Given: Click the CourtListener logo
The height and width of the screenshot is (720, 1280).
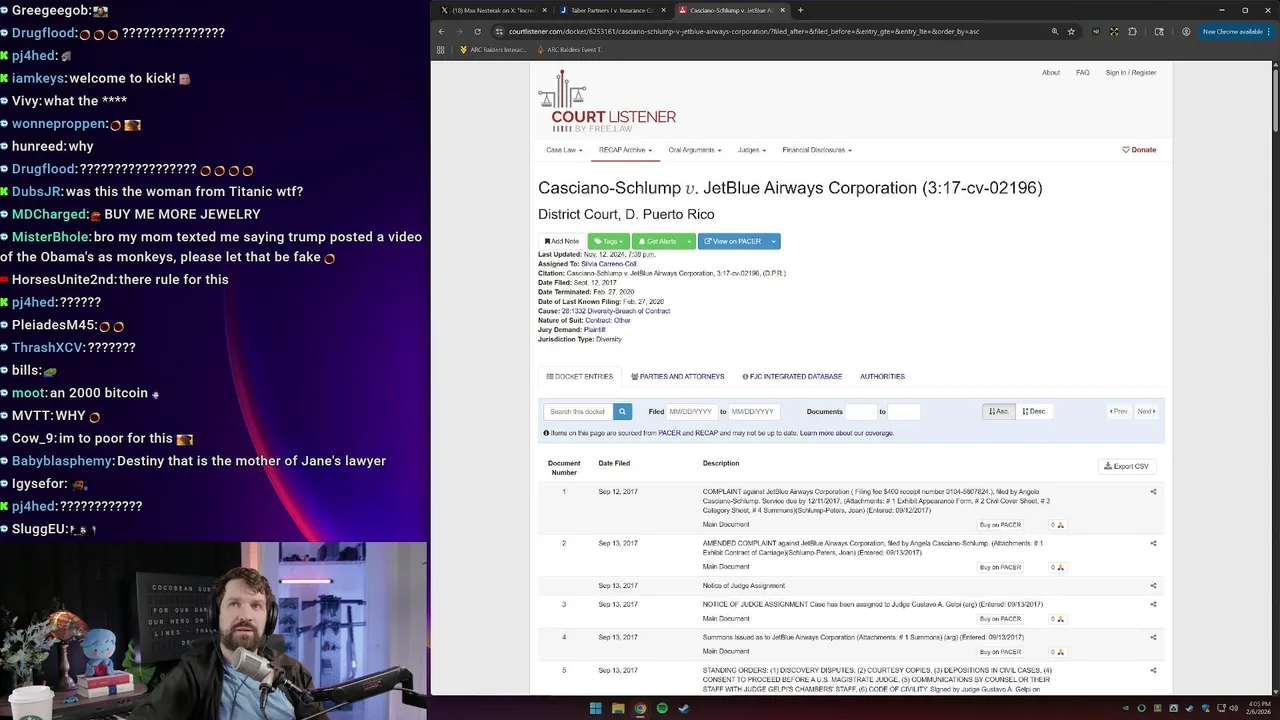Looking at the screenshot, I should [x=607, y=101].
